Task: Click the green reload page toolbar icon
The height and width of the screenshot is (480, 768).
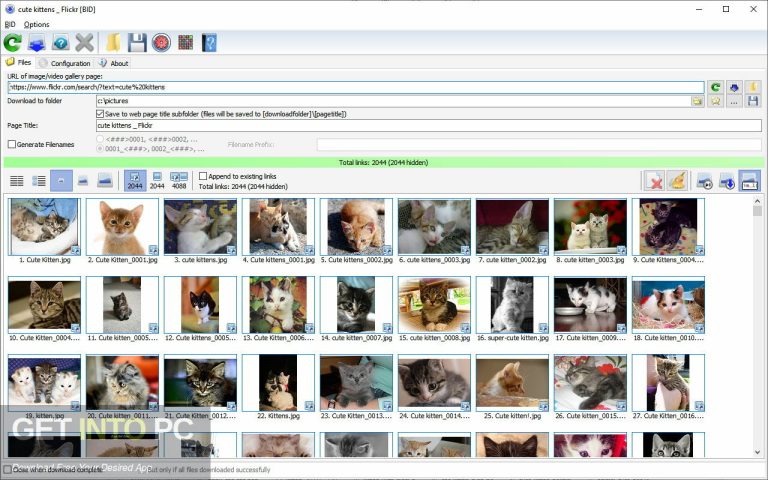Action: tap(12, 43)
